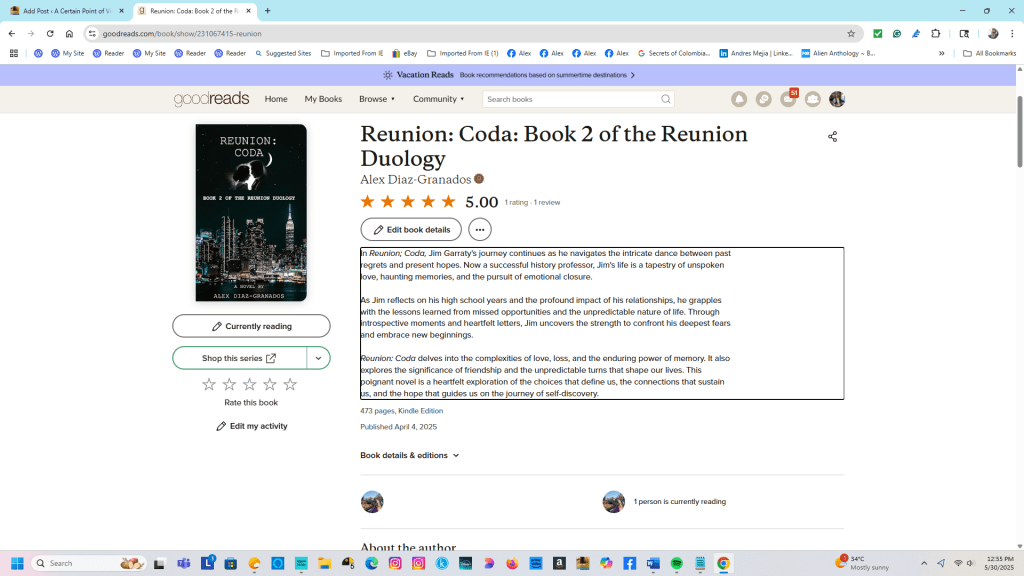The height and width of the screenshot is (576, 1024).
Task: Click in the Search books field
Action: tap(570, 99)
